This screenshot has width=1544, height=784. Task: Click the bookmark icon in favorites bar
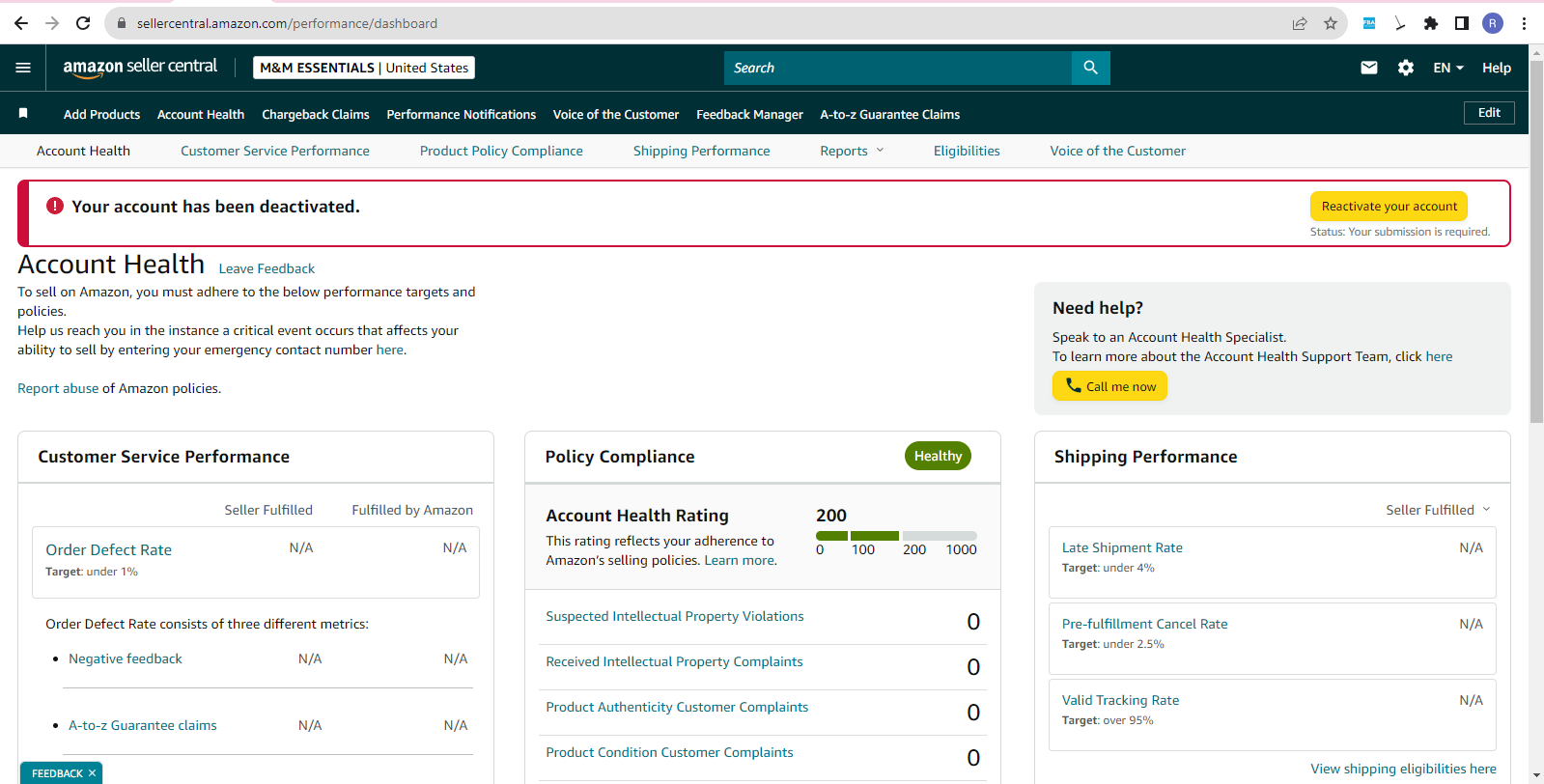point(23,114)
